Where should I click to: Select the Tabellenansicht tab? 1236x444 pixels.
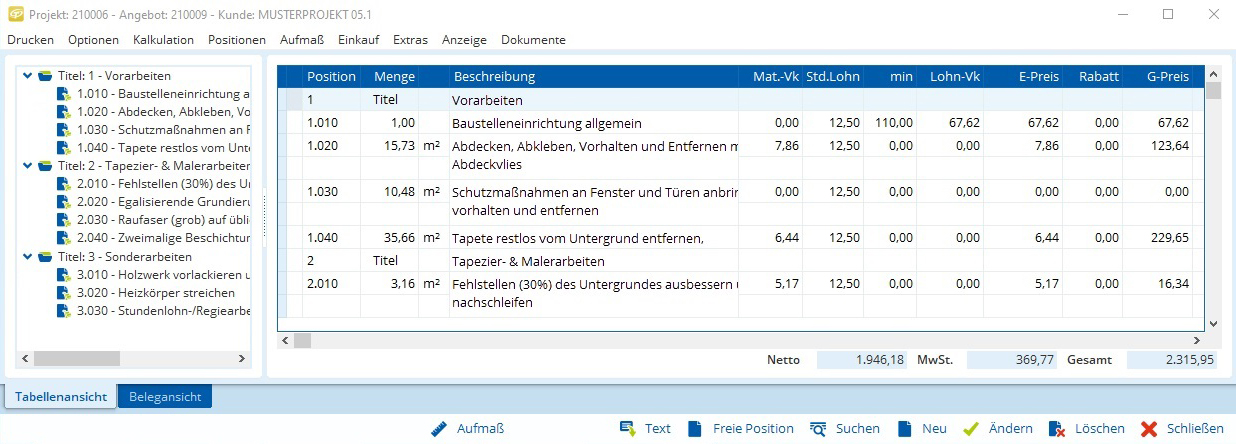point(61,397)
